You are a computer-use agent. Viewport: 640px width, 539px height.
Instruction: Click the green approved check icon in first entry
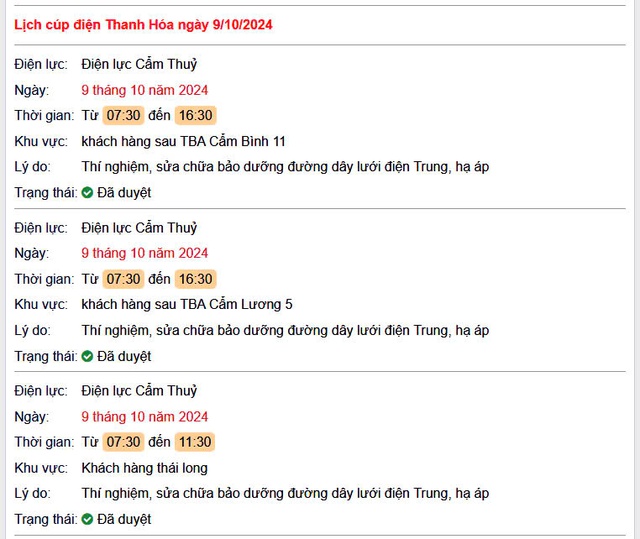87,193
